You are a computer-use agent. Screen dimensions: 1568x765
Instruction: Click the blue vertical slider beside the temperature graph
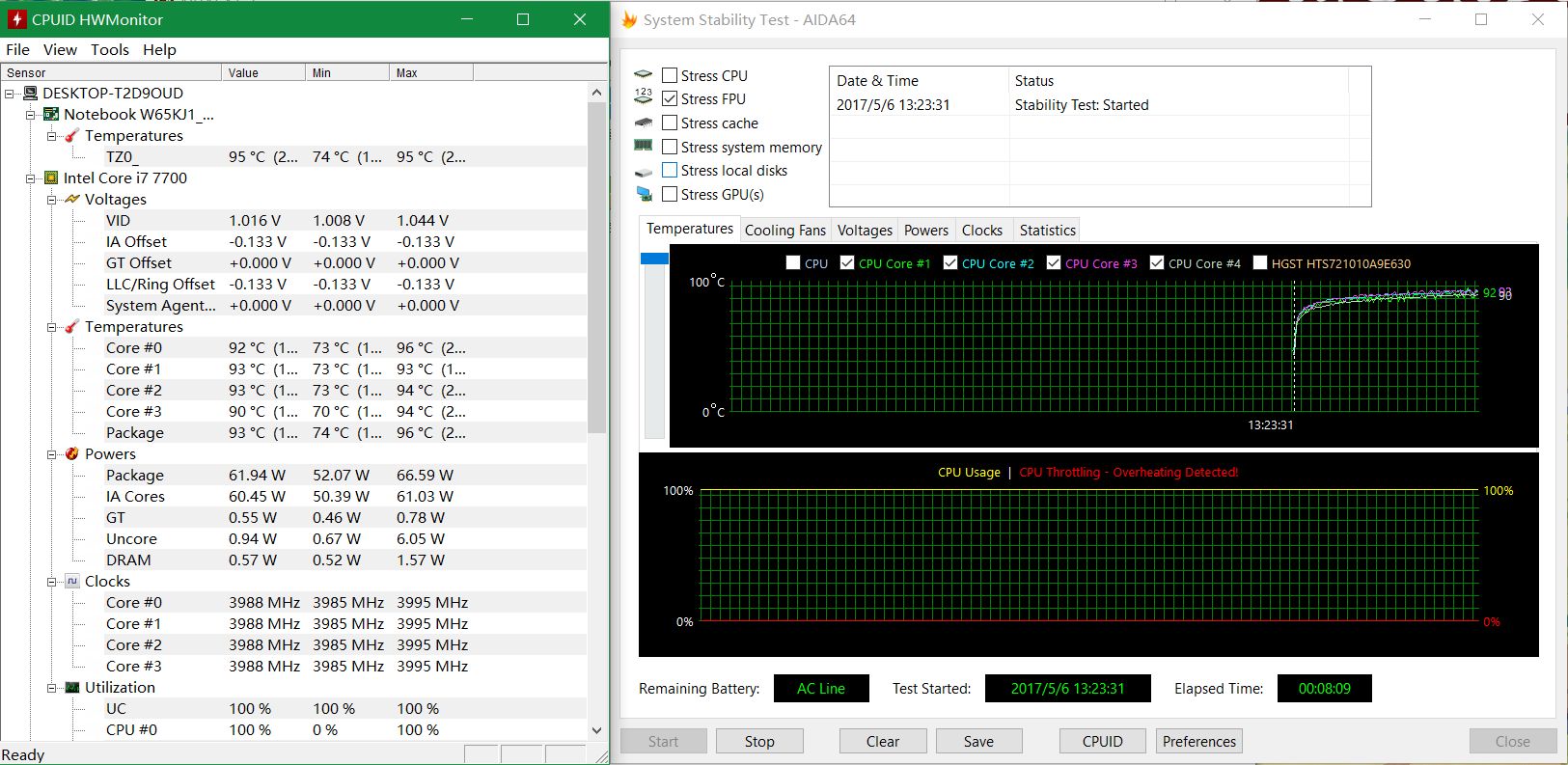tap(654, 259)
